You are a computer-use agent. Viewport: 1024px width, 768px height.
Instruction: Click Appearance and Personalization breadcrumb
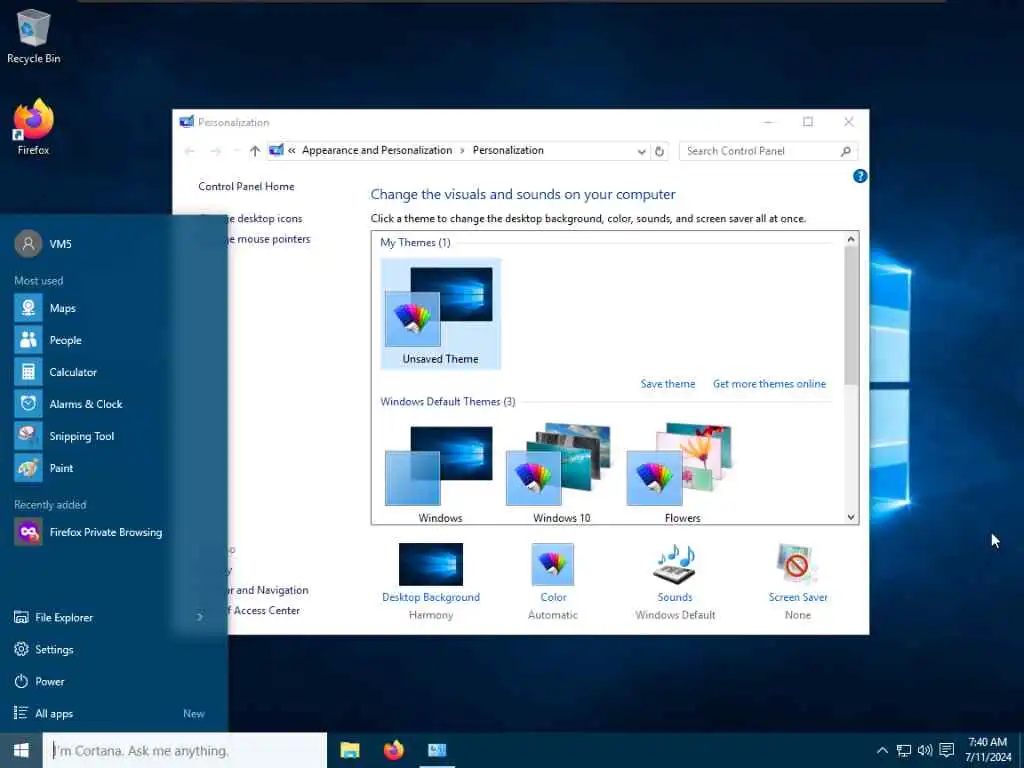tap(377, 150)
